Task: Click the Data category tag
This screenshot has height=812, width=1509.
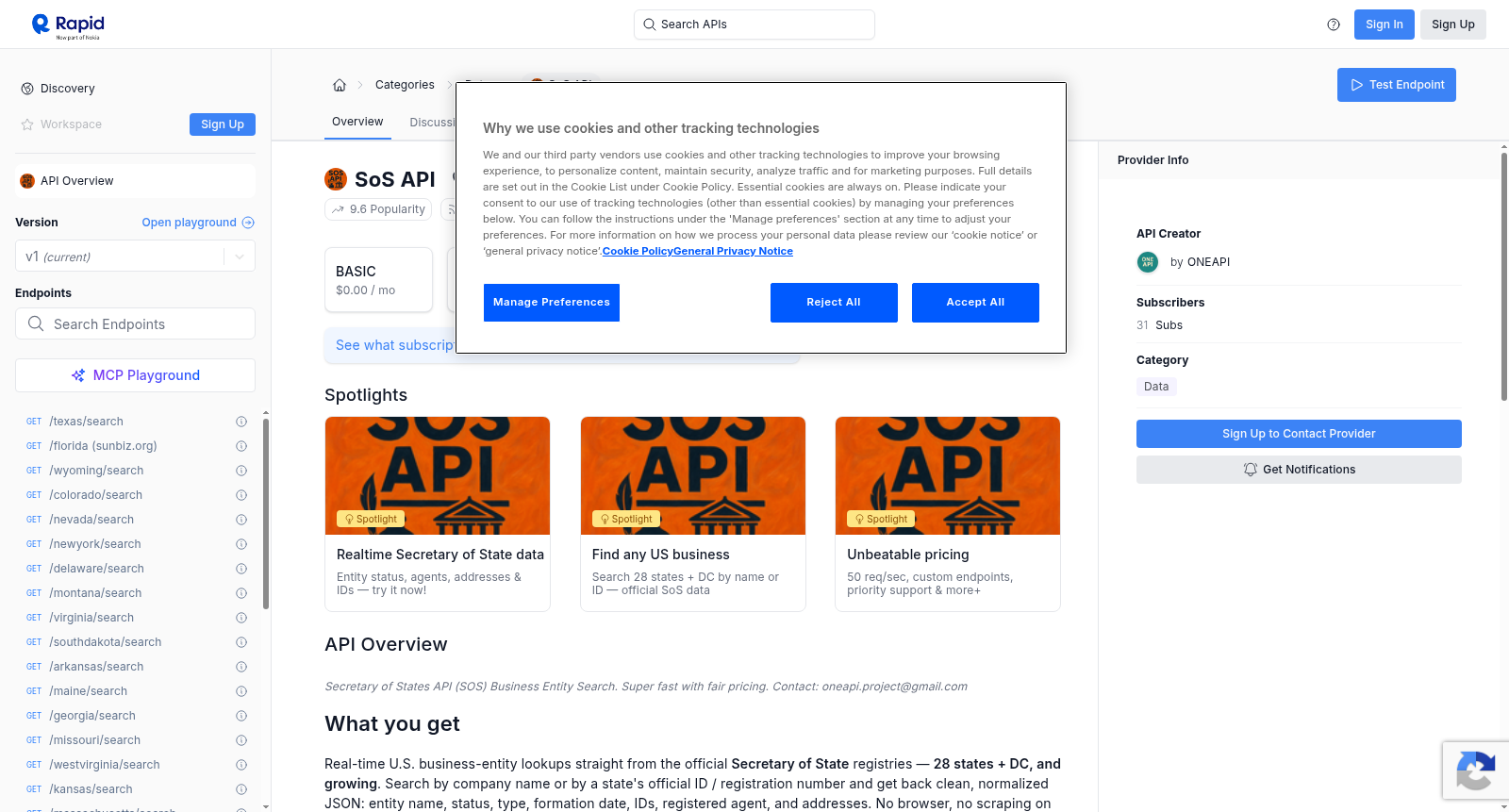Action: click(x=1156, y=387)
